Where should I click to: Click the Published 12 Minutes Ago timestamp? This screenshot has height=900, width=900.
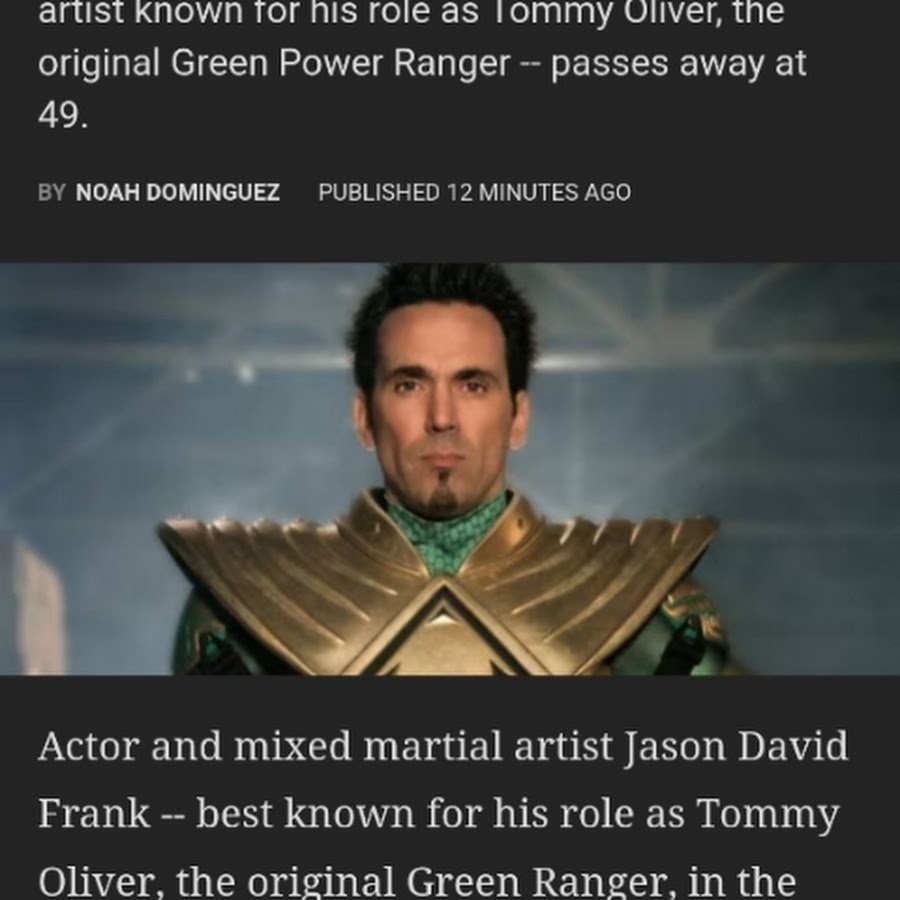475,192
